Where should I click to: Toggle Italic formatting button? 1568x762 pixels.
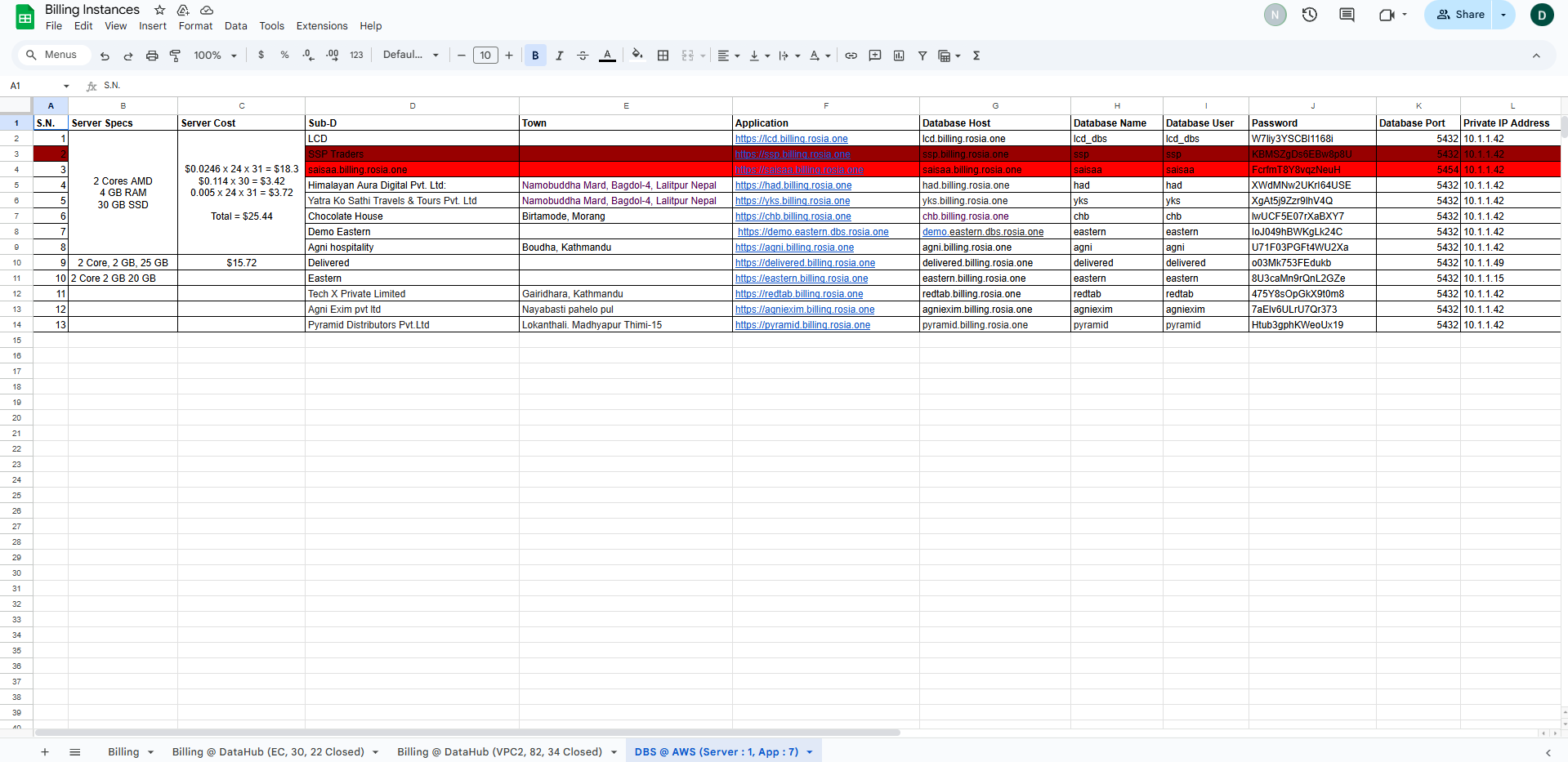click(559, 56)
